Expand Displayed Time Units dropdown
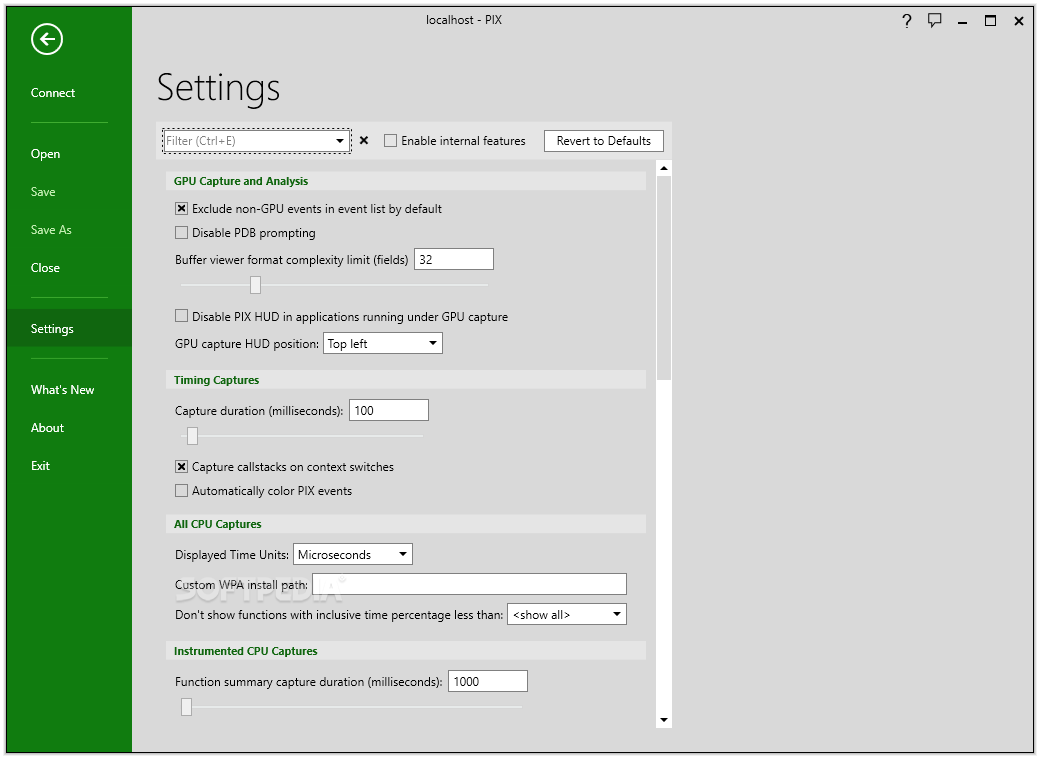Viewport: 1040px width, 759px height. click(353, 554)
